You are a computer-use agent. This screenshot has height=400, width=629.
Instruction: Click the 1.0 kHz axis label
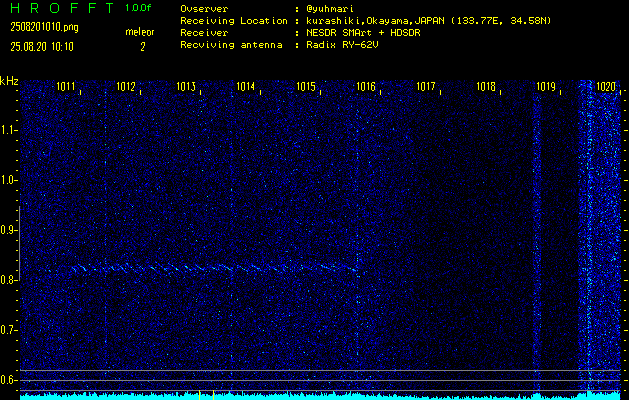(x=8, y=180)
